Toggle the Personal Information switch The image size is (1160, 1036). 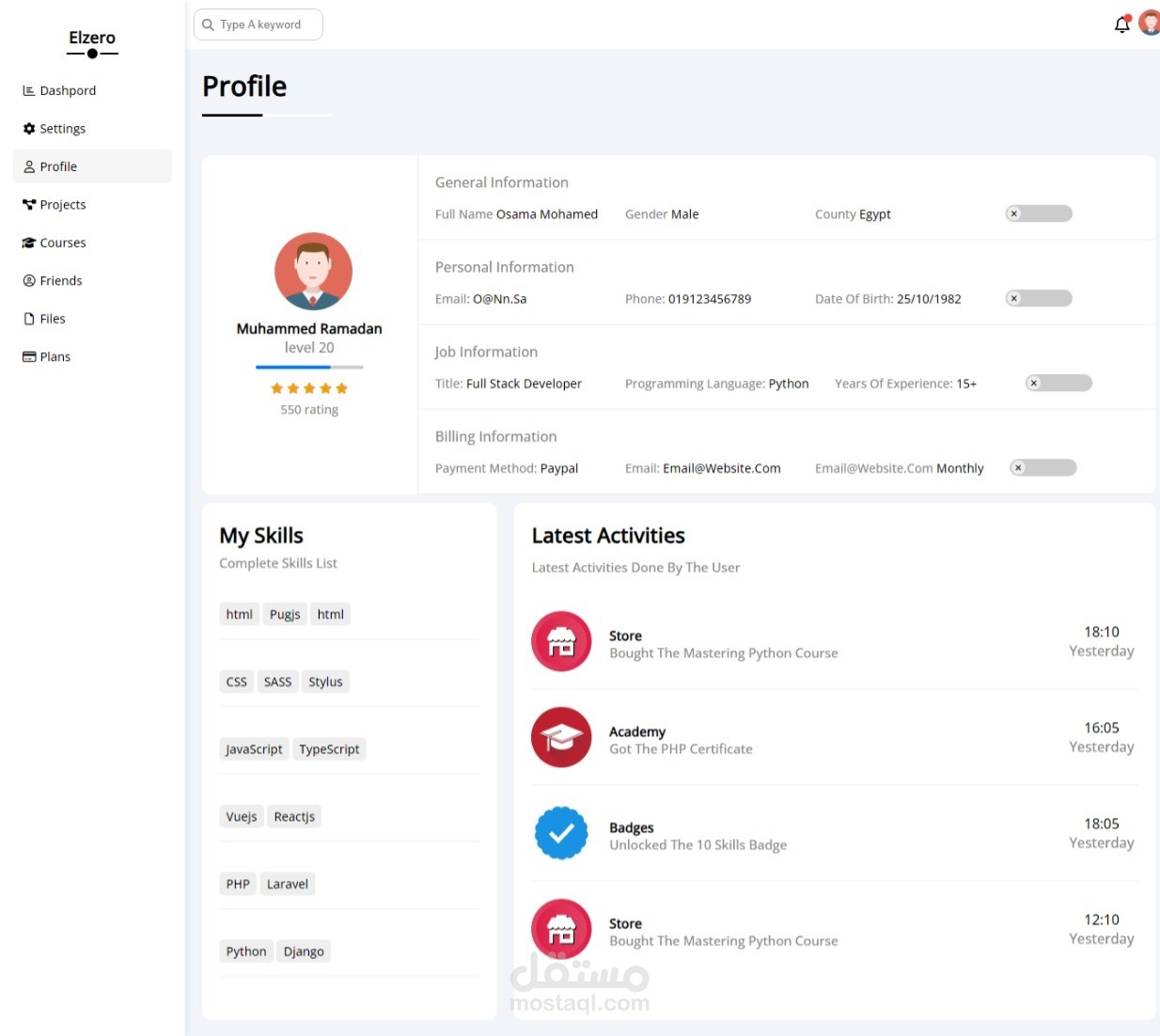point(1039,299)
